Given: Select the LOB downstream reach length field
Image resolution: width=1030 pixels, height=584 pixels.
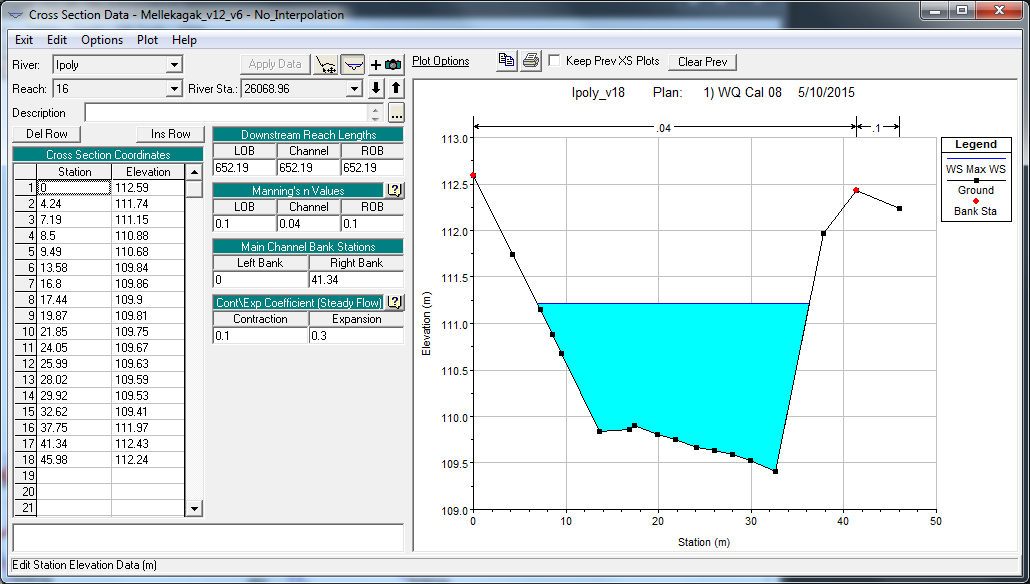Looking at the screenshot, I should (x=244, y=168).
